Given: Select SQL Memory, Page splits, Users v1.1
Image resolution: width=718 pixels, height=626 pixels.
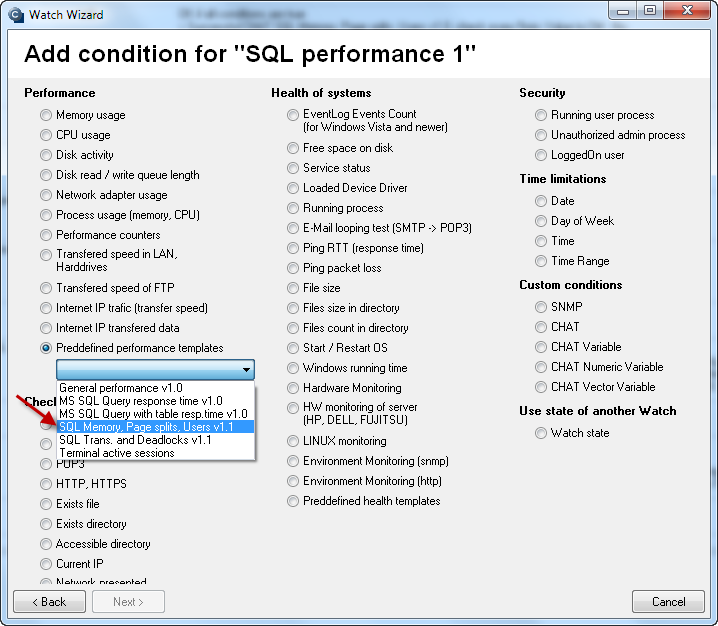Looking at the screenshot, I should pyautogui.click(x=156, y=427).
